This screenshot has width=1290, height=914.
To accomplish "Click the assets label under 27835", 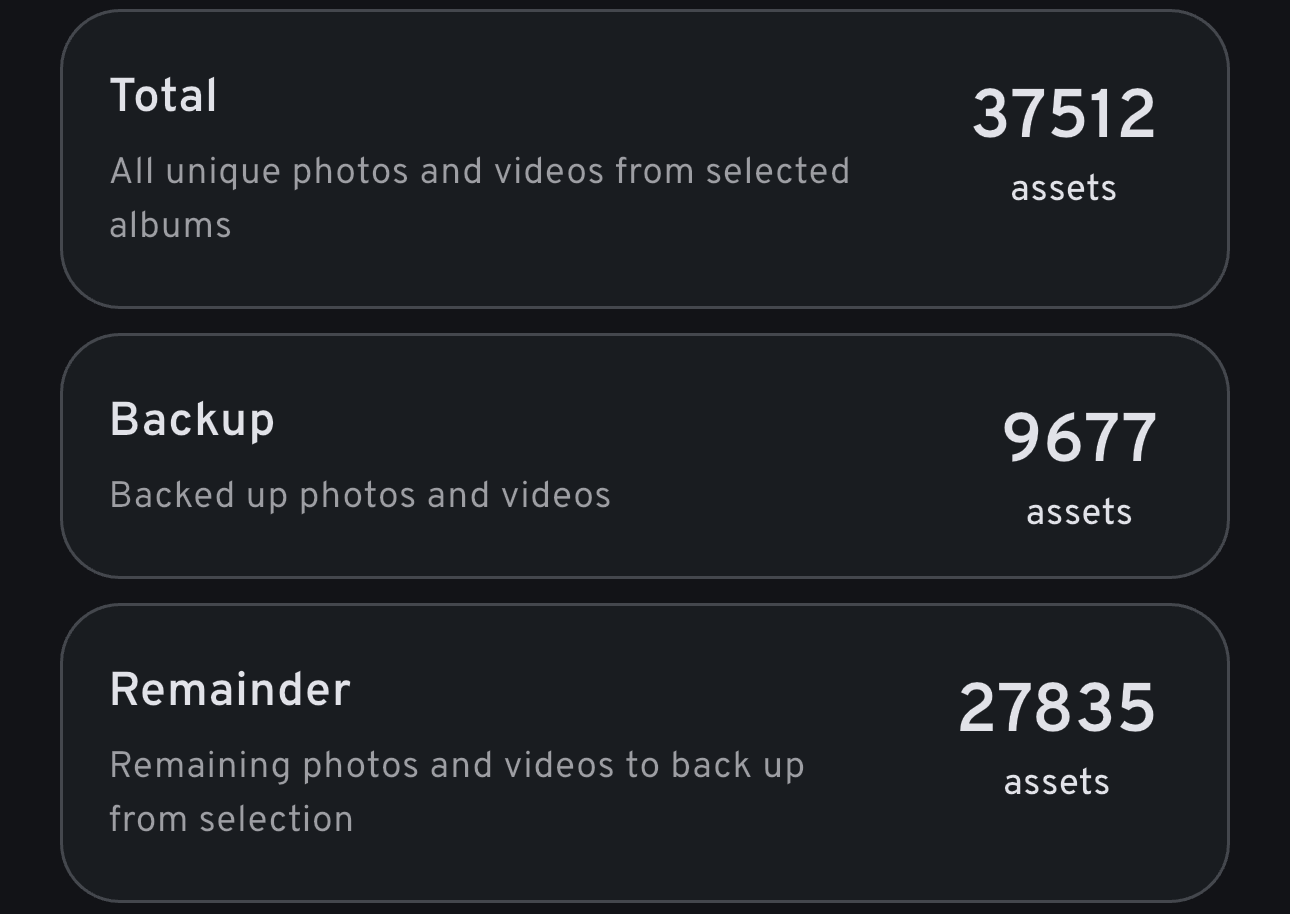I will pos(1057,782).
